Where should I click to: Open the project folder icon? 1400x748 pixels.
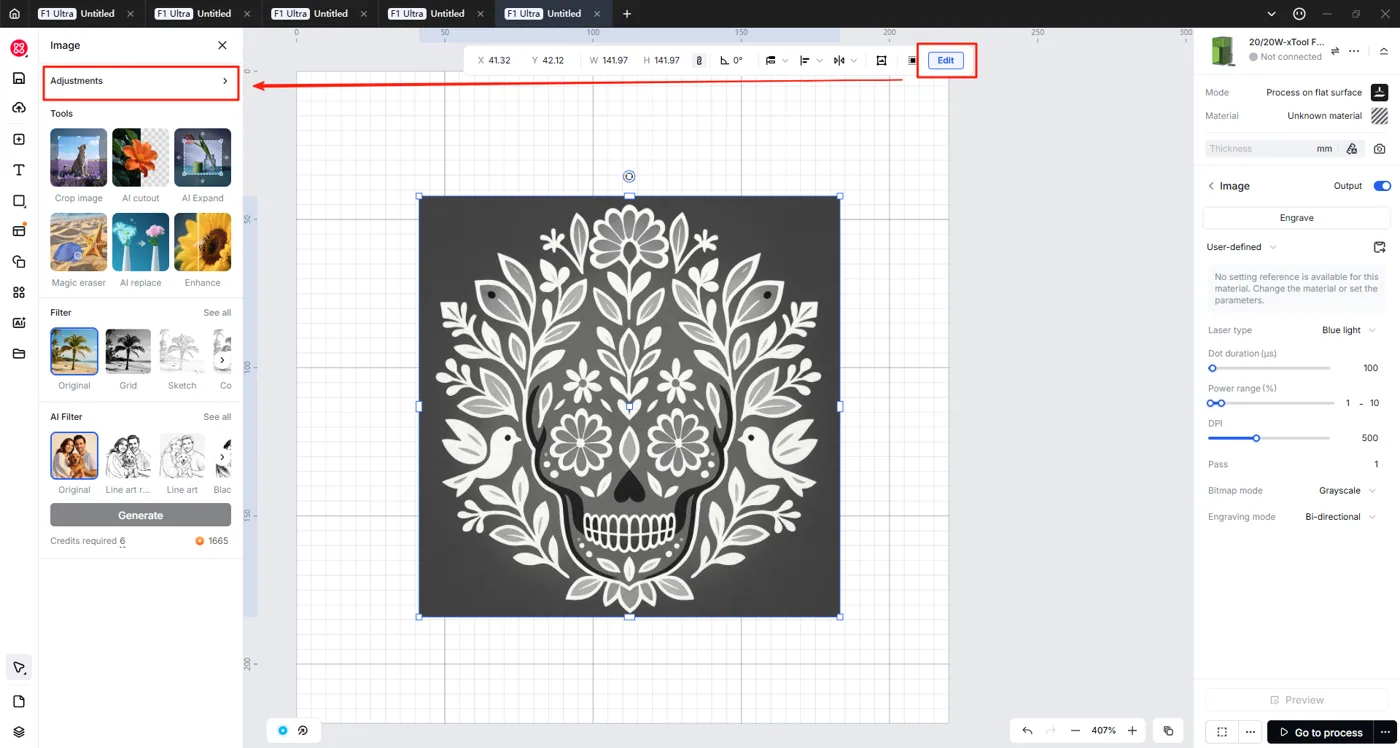(x=19, y=353)
